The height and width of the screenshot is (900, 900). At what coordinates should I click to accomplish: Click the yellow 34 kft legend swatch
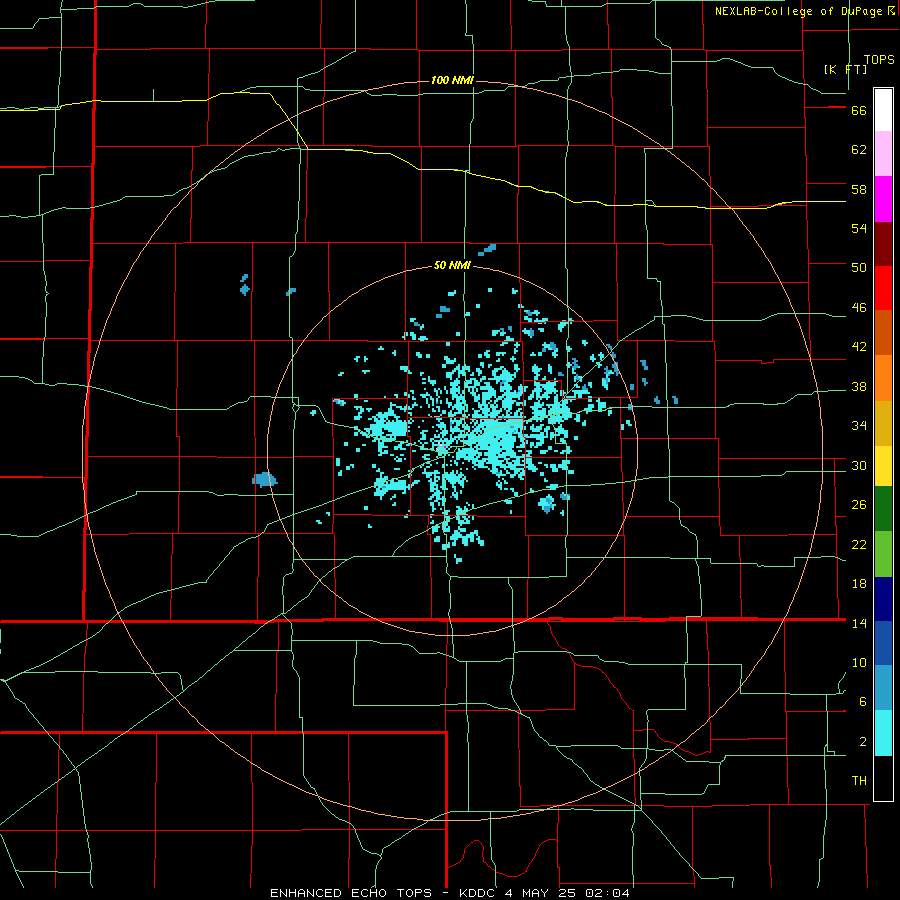883,466
